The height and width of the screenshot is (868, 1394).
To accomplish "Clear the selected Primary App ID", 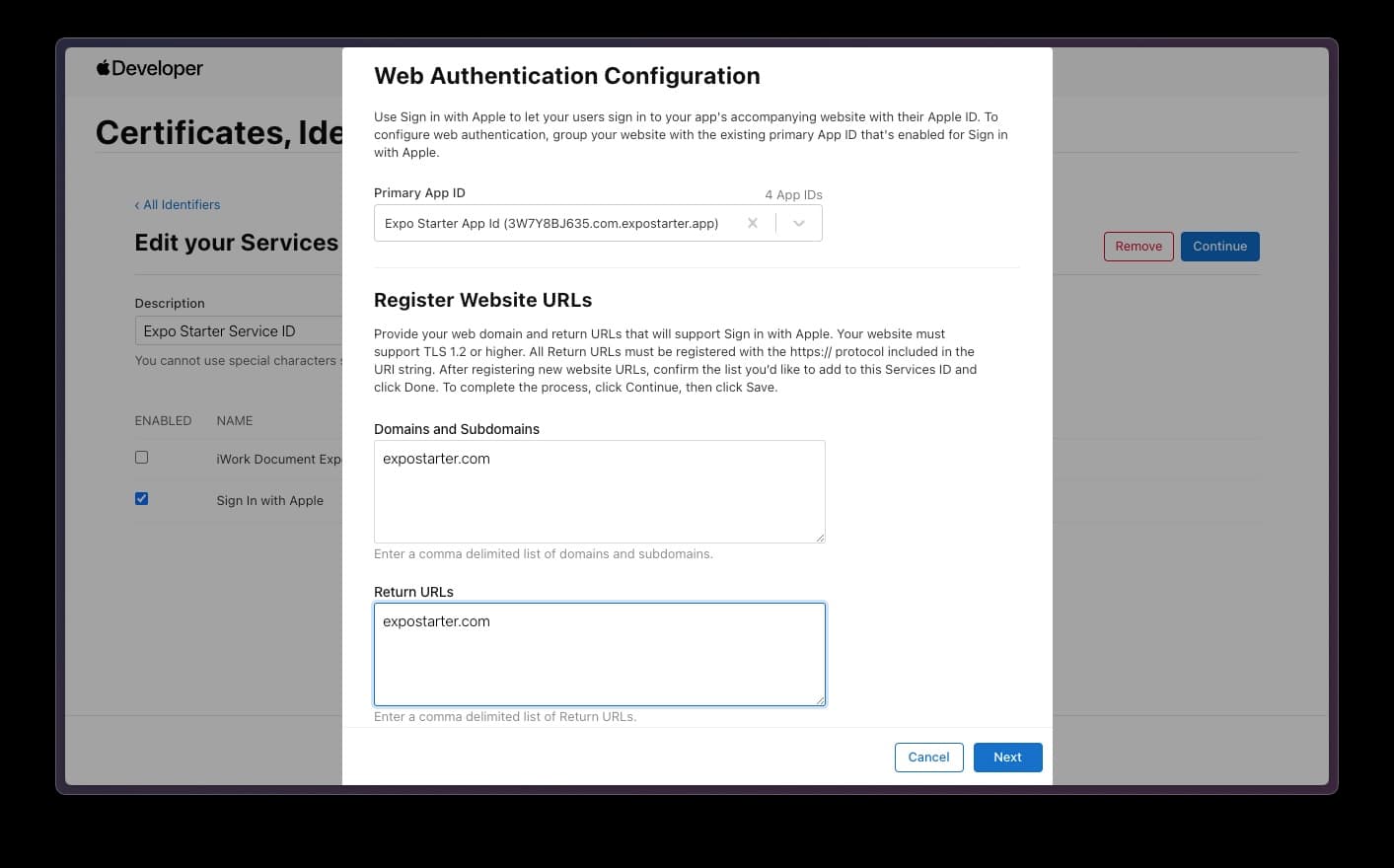I will click(753, 224).
